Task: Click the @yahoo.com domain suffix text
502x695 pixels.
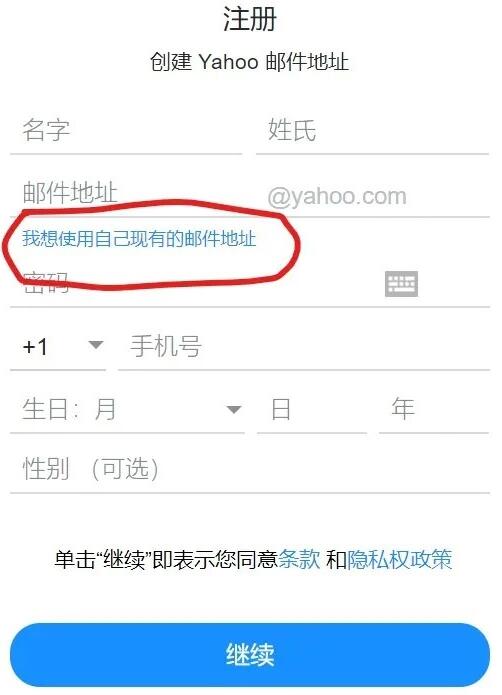Action: (337, 196)
